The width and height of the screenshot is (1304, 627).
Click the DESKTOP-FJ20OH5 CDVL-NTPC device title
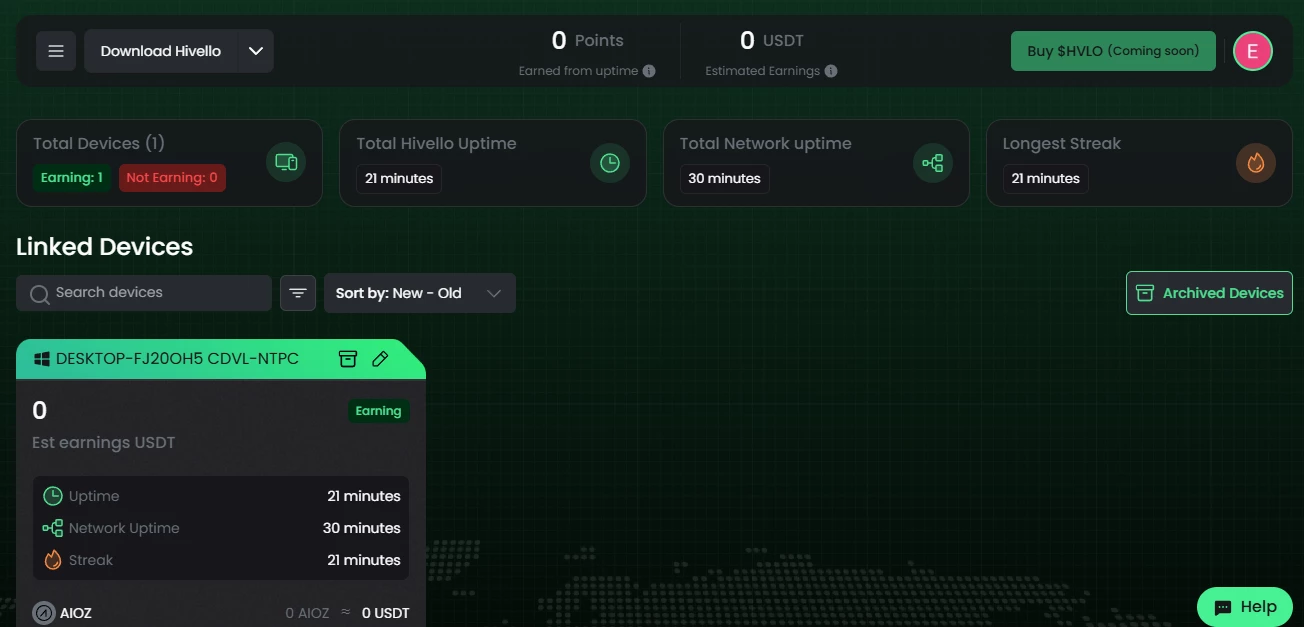(x=177, y=359)
